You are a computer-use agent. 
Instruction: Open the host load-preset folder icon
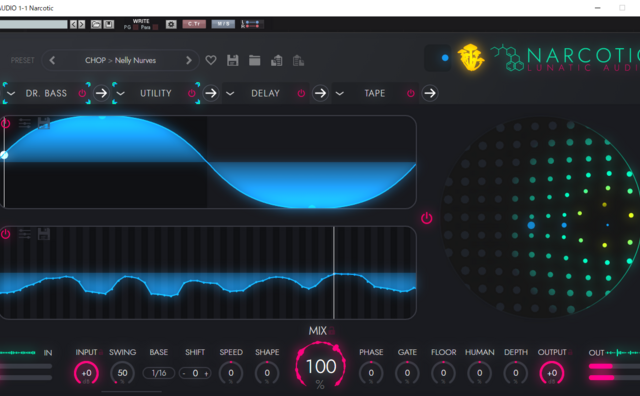96,24
